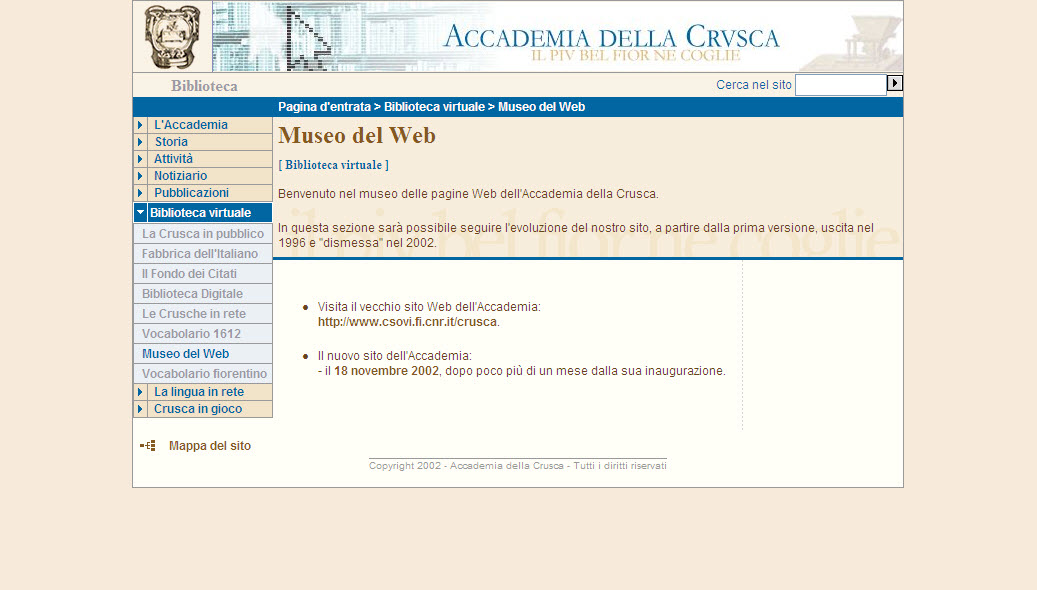
Task: Click the Benvenuto nel museo welcome sentence
Action: click(x=468, y=194)
